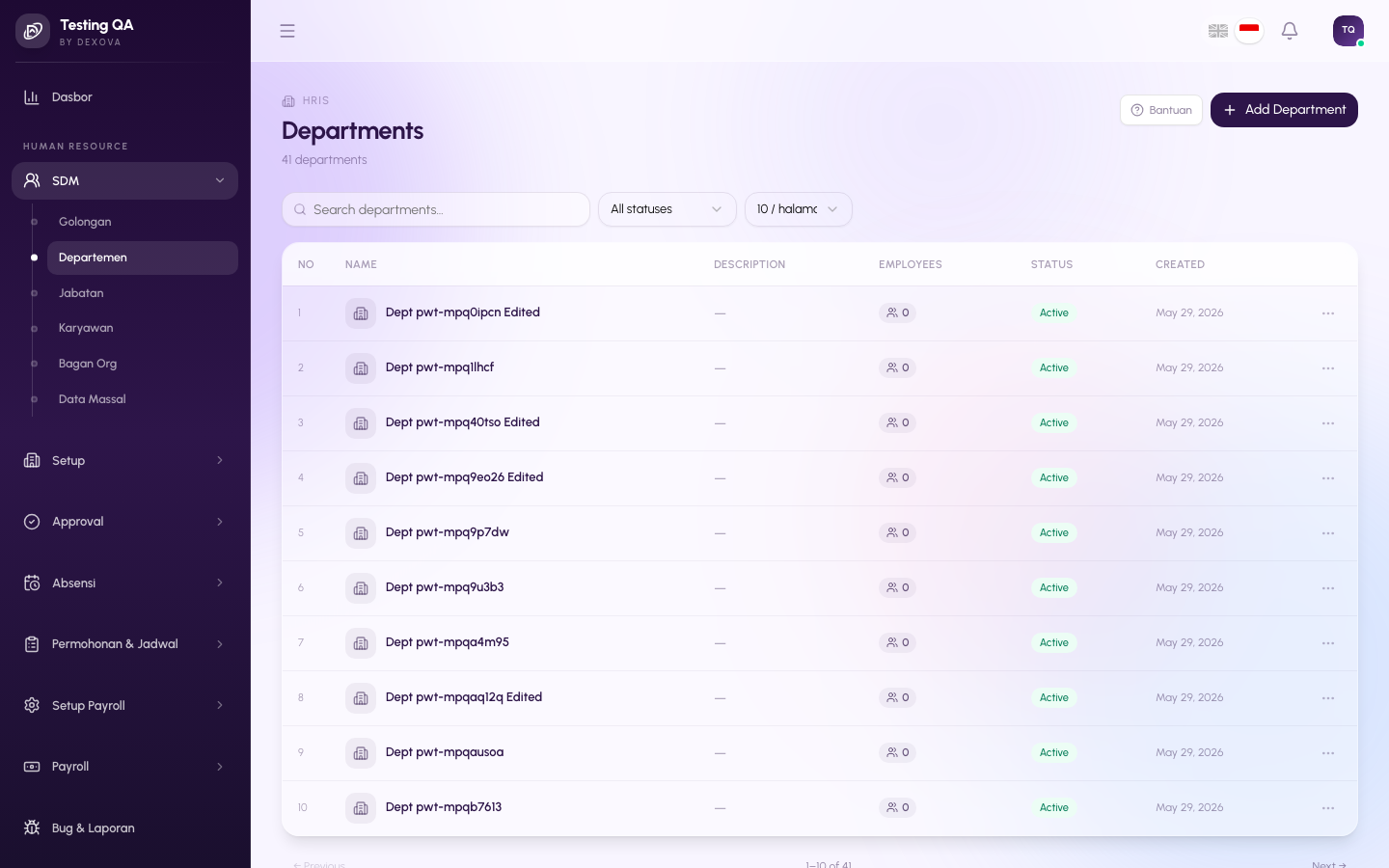Open Karyawan submenu item

tap(143, 328)
